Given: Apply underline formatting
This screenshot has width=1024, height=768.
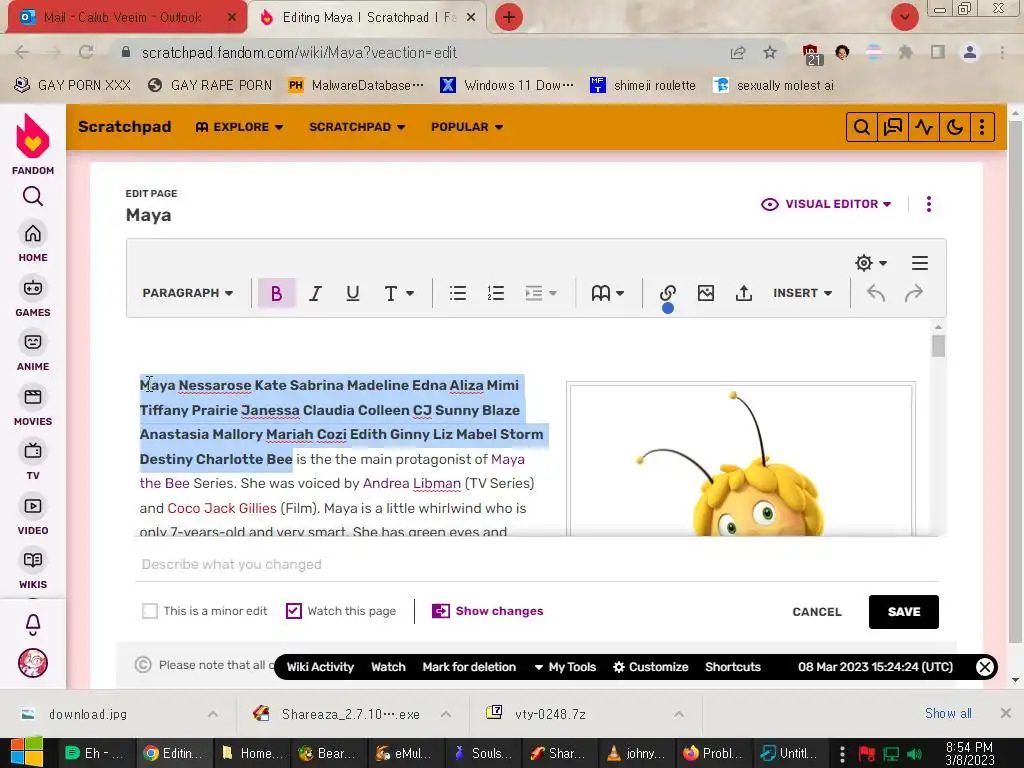Looking at the screenshot, I should click(x=353, y=293).
